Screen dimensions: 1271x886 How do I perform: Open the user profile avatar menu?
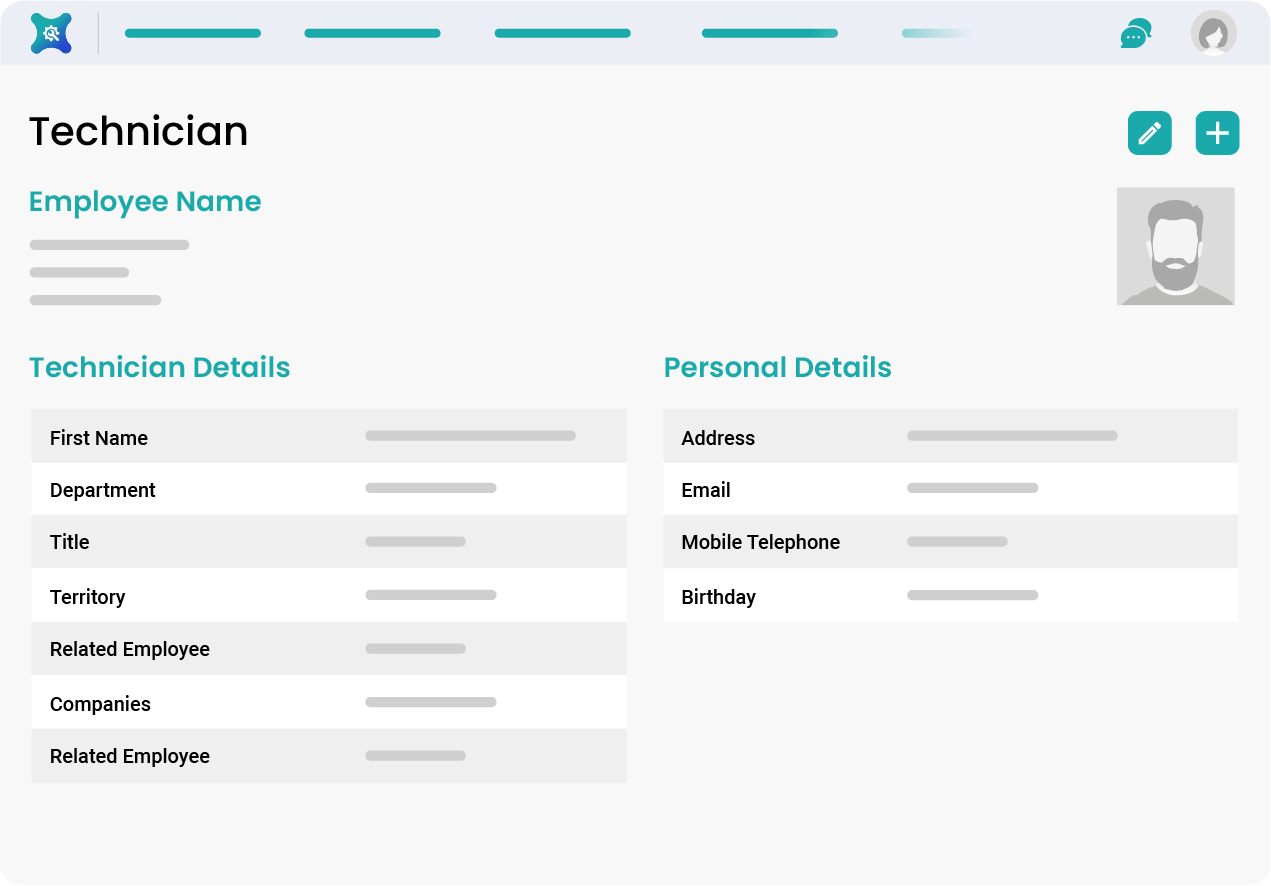point(1214,32)
